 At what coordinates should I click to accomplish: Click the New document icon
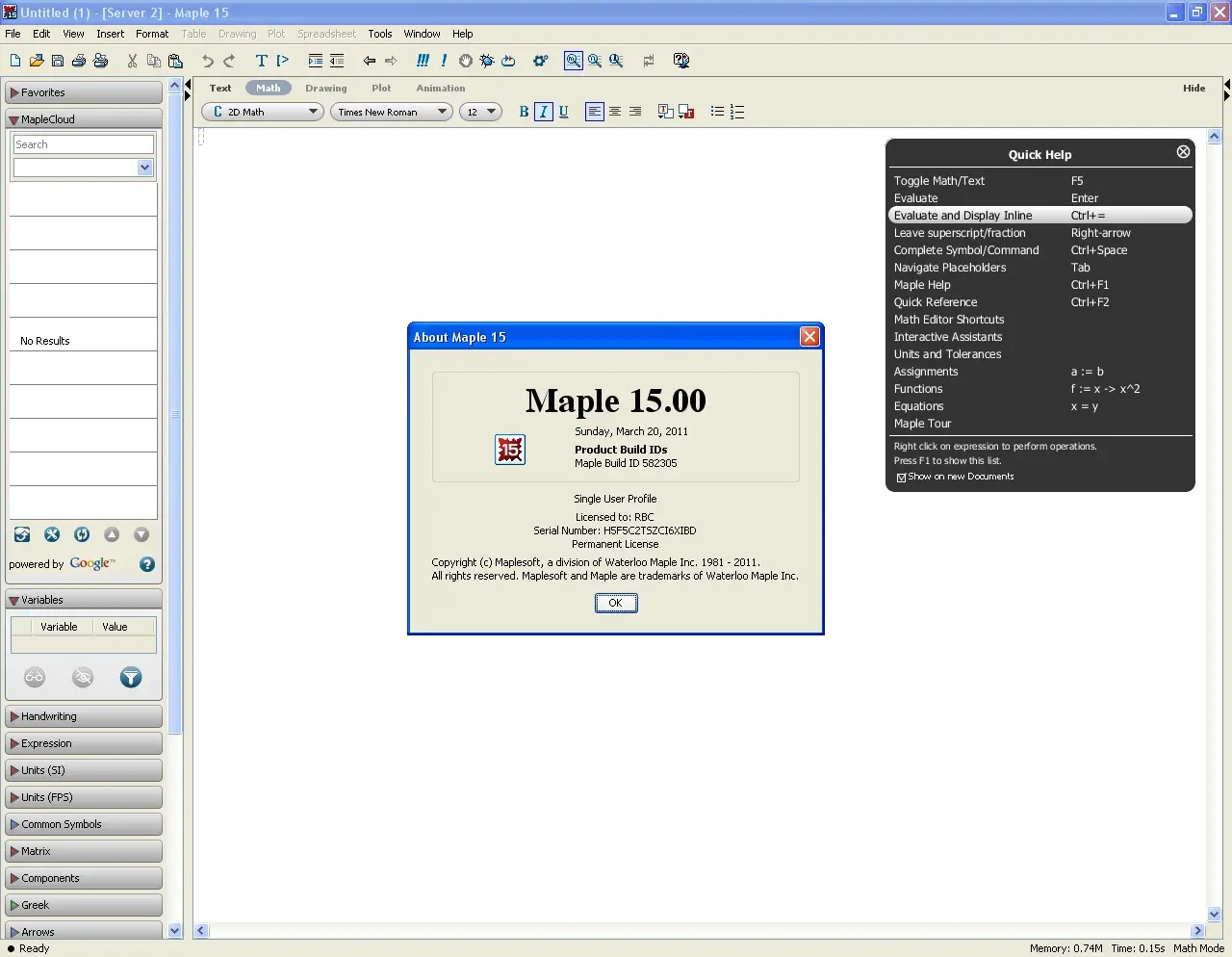pos(15,61)
